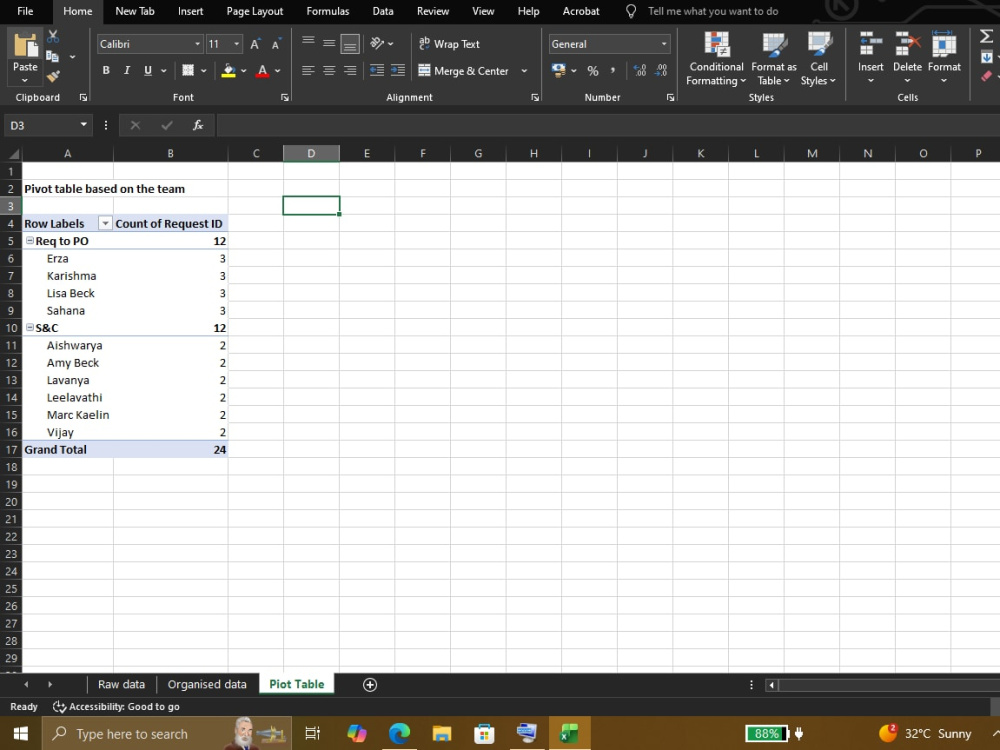
Task: Set Top Align vertical alignment
Action: coord(308,42)
